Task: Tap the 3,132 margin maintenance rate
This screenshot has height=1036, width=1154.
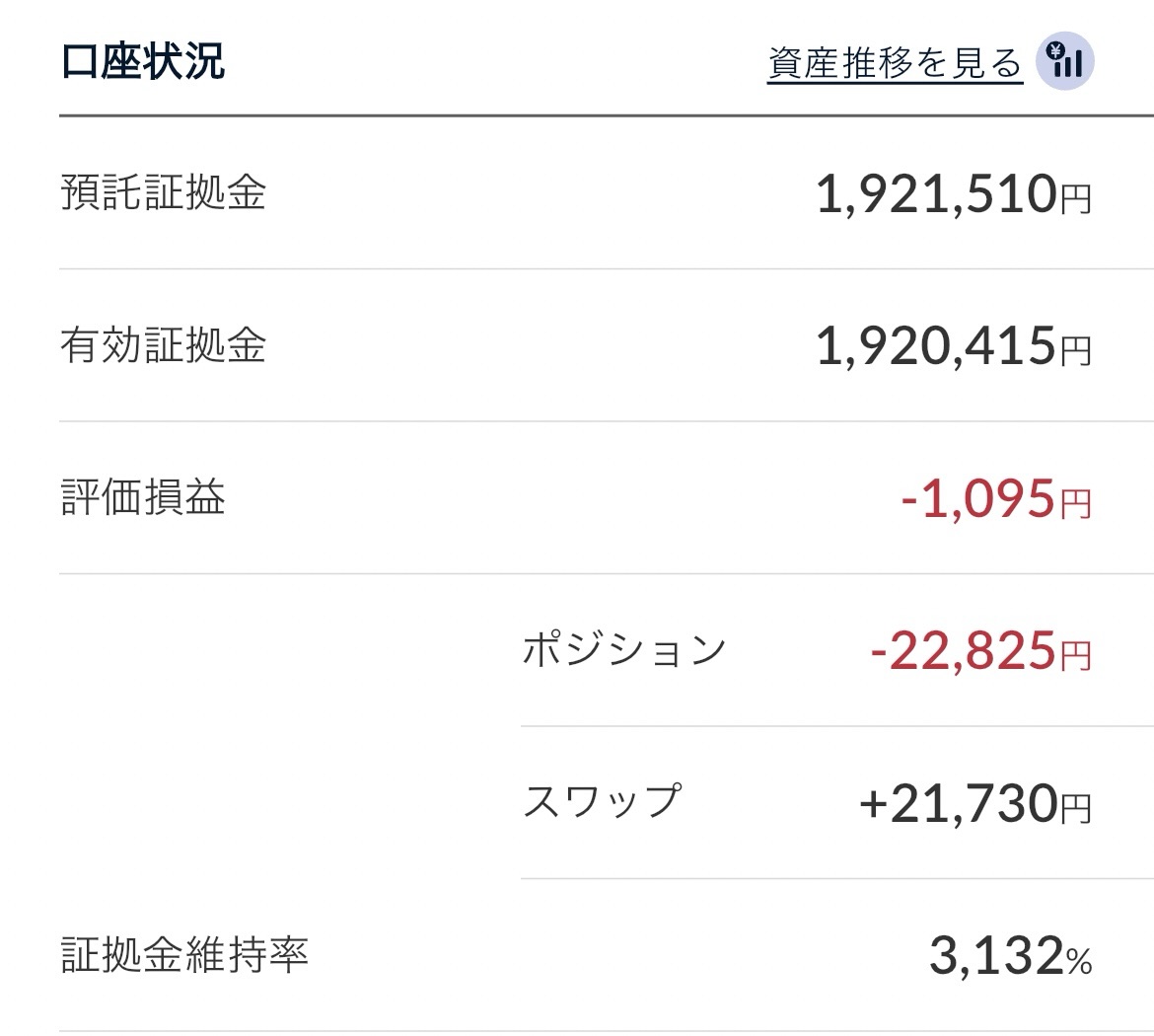Action: (x=995, y=956)
